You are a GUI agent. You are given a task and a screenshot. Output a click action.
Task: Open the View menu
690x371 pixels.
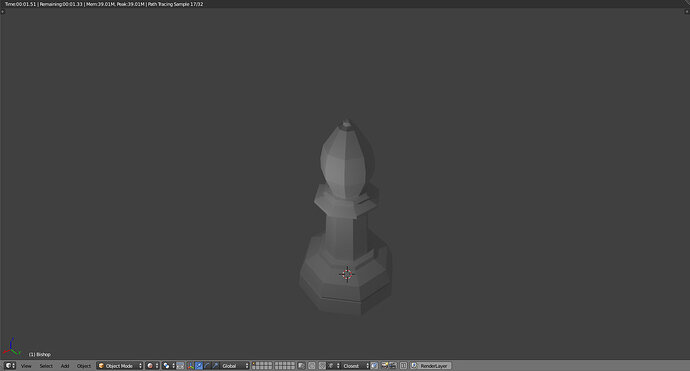click(x=26, y=366)
